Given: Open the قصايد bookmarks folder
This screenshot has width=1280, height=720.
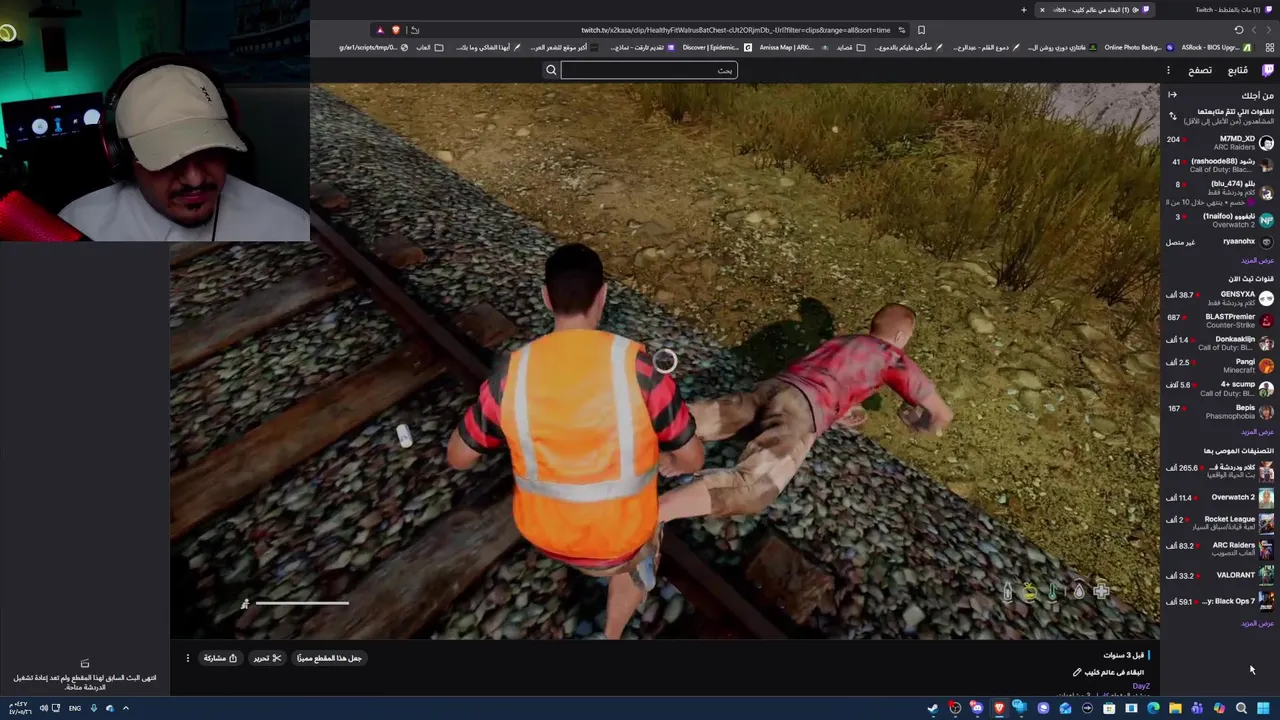Looking at the screenshot, I should (x=852, y=47).
